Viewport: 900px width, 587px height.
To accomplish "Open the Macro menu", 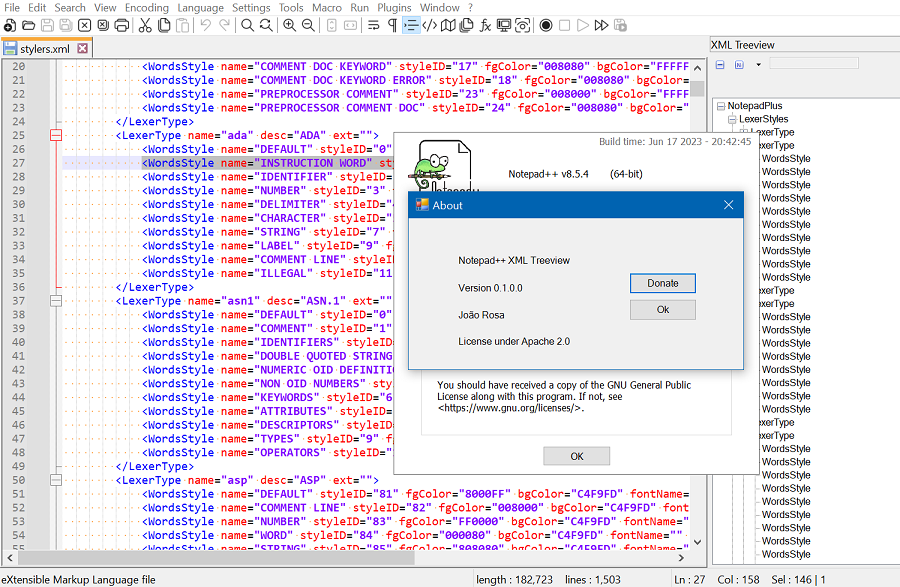I will pos(327,7).
